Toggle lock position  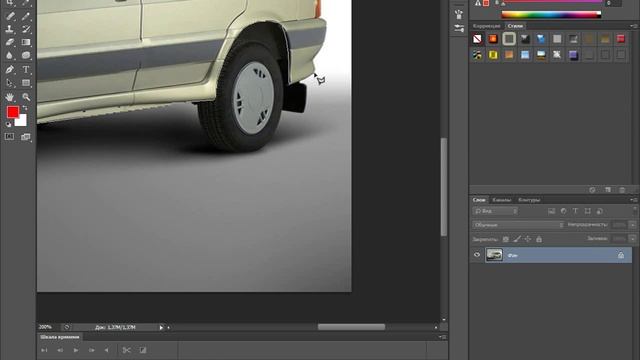[x=528, y=239]
